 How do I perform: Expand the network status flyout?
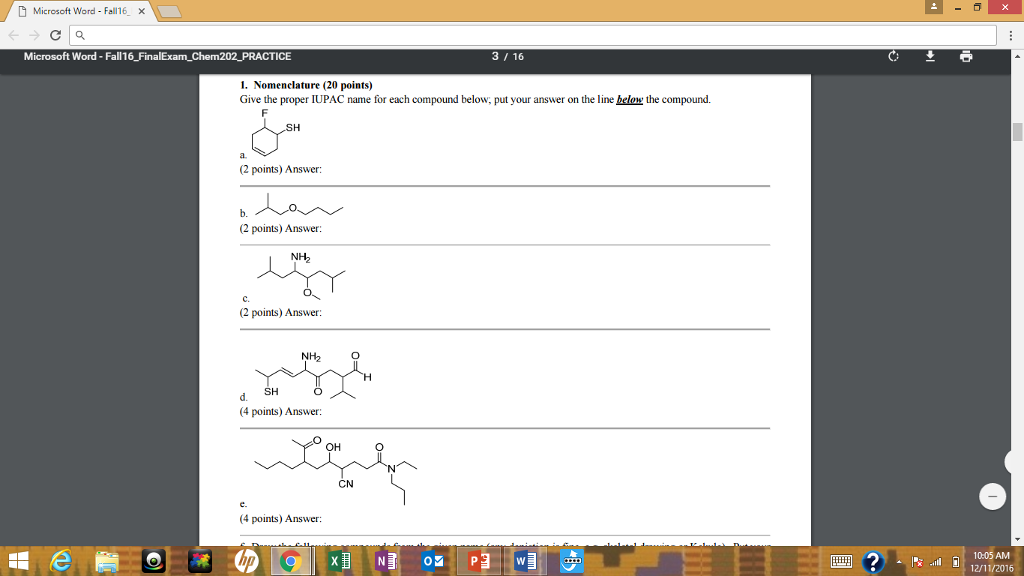(x=937, y=561)
